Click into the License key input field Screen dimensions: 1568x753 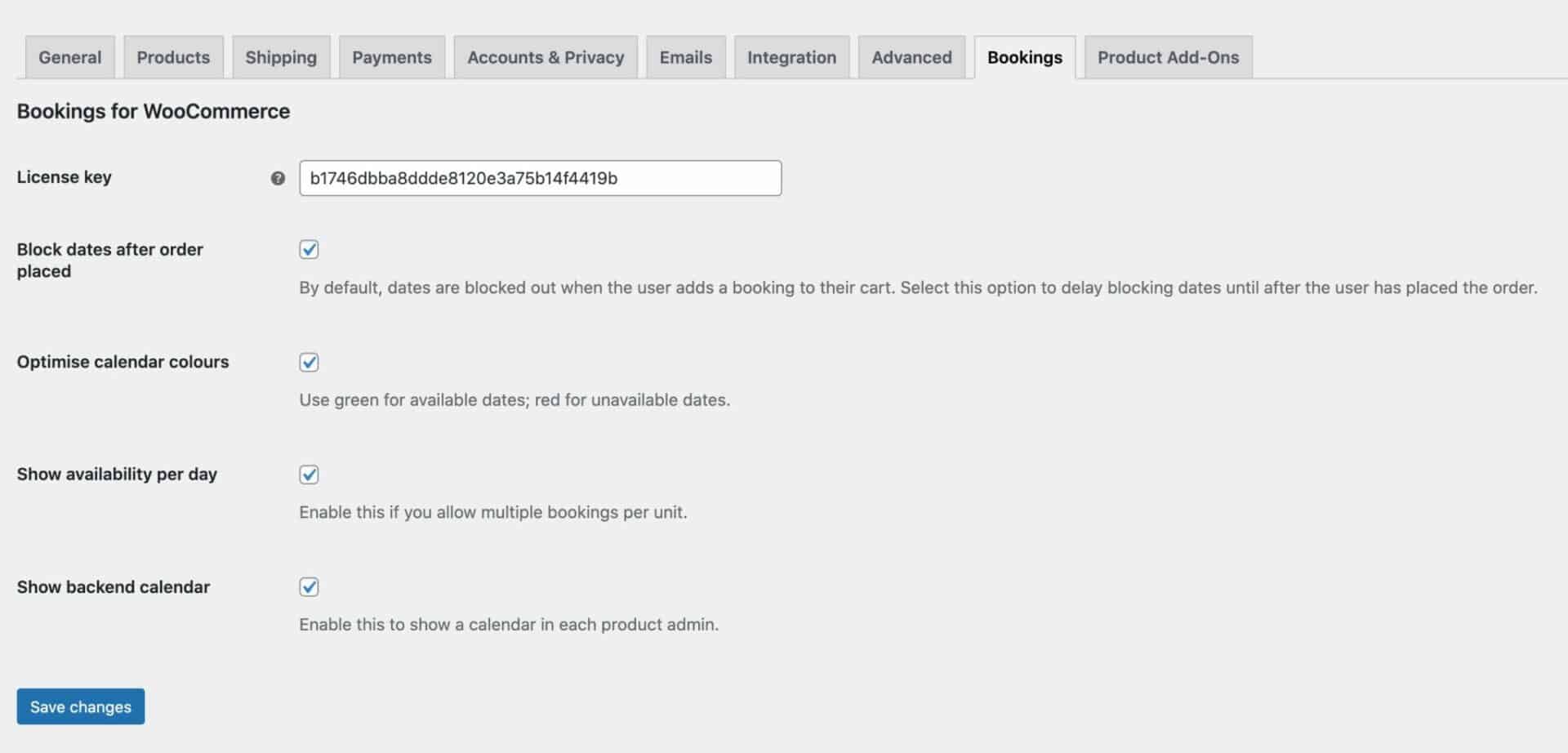(541, 178)
